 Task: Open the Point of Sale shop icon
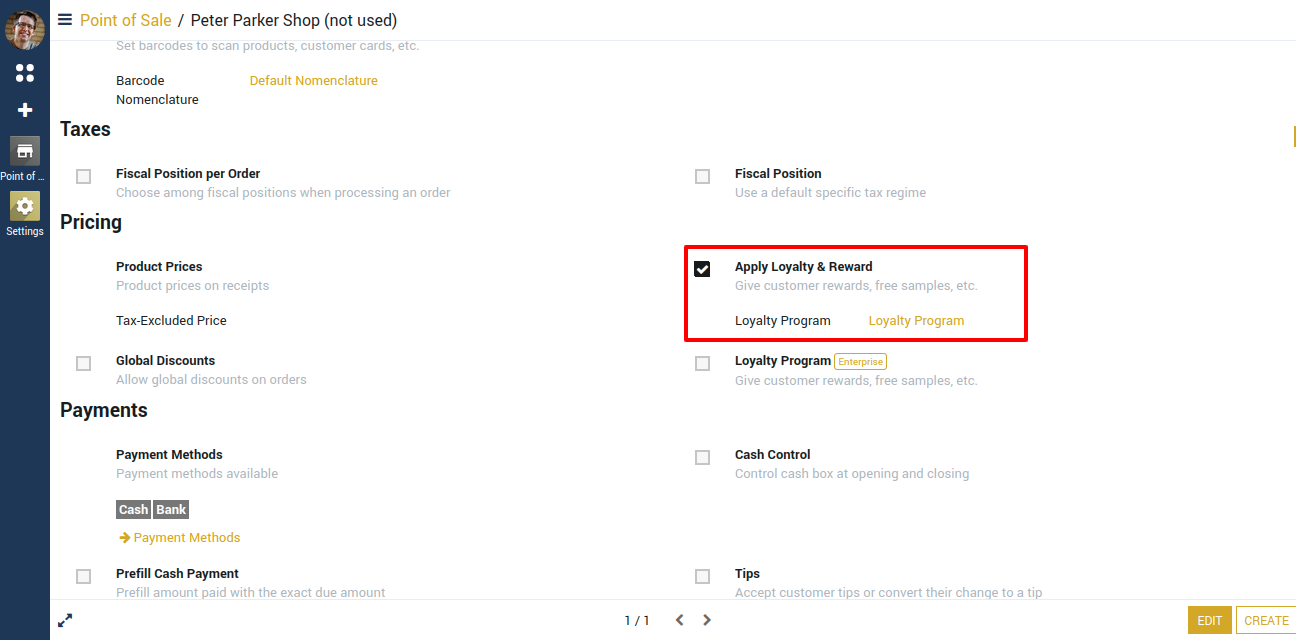[25, 152]
